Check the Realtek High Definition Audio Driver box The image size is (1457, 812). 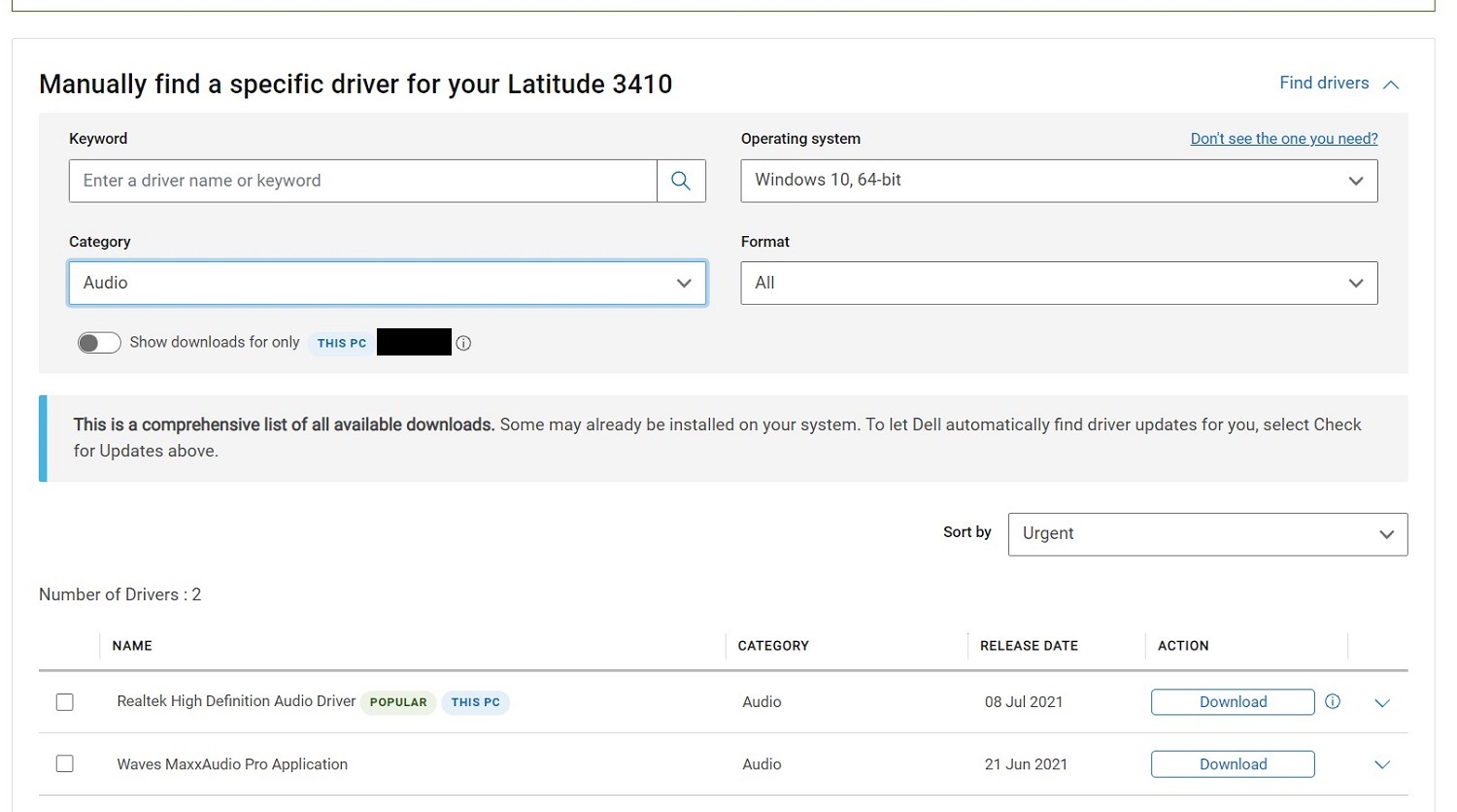pyautogui.click(x=65, y=702)
